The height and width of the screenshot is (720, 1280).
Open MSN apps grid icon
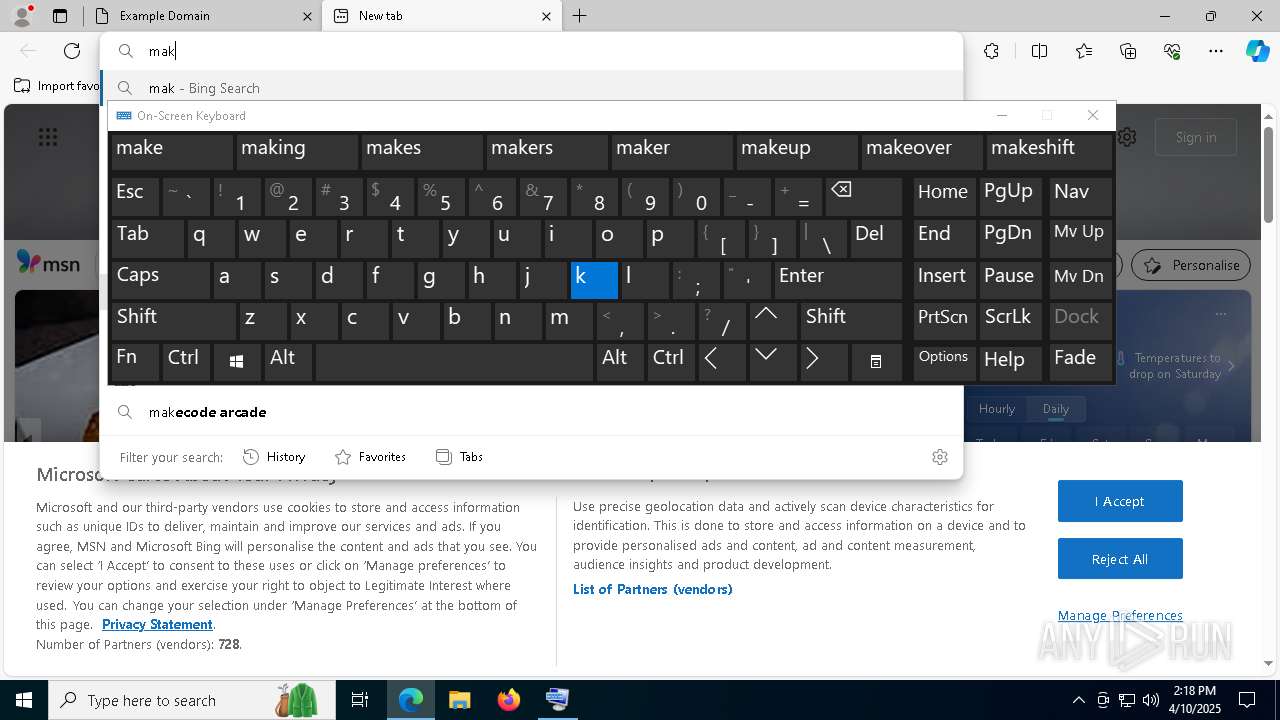tap(48, 137)
